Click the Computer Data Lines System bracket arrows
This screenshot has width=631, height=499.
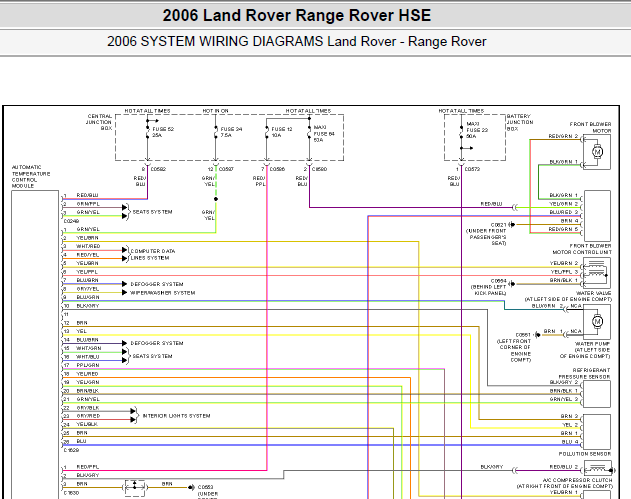(x=126, y=254)
